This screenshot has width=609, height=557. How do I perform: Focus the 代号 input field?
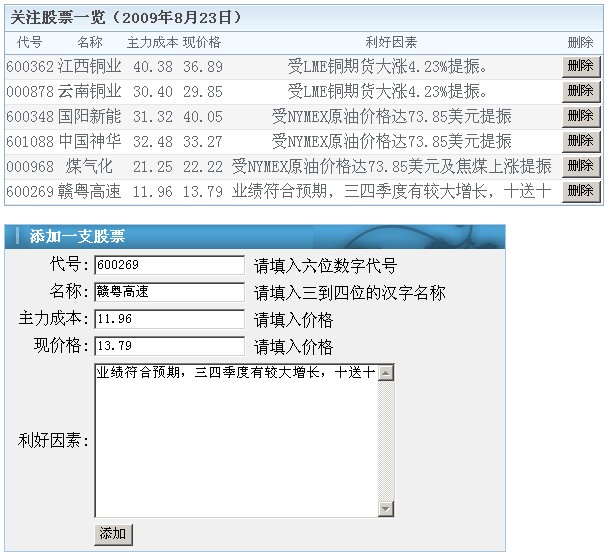[169, 265]
